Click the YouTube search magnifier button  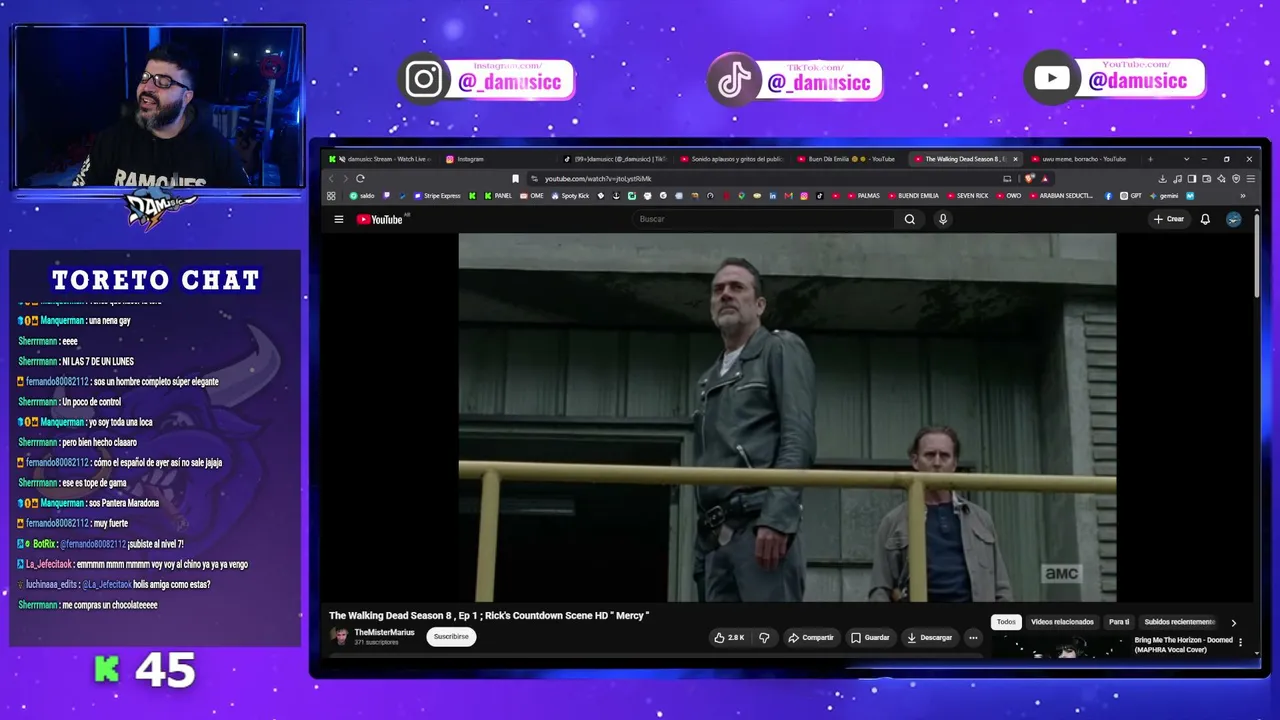[x=909, y=219]
